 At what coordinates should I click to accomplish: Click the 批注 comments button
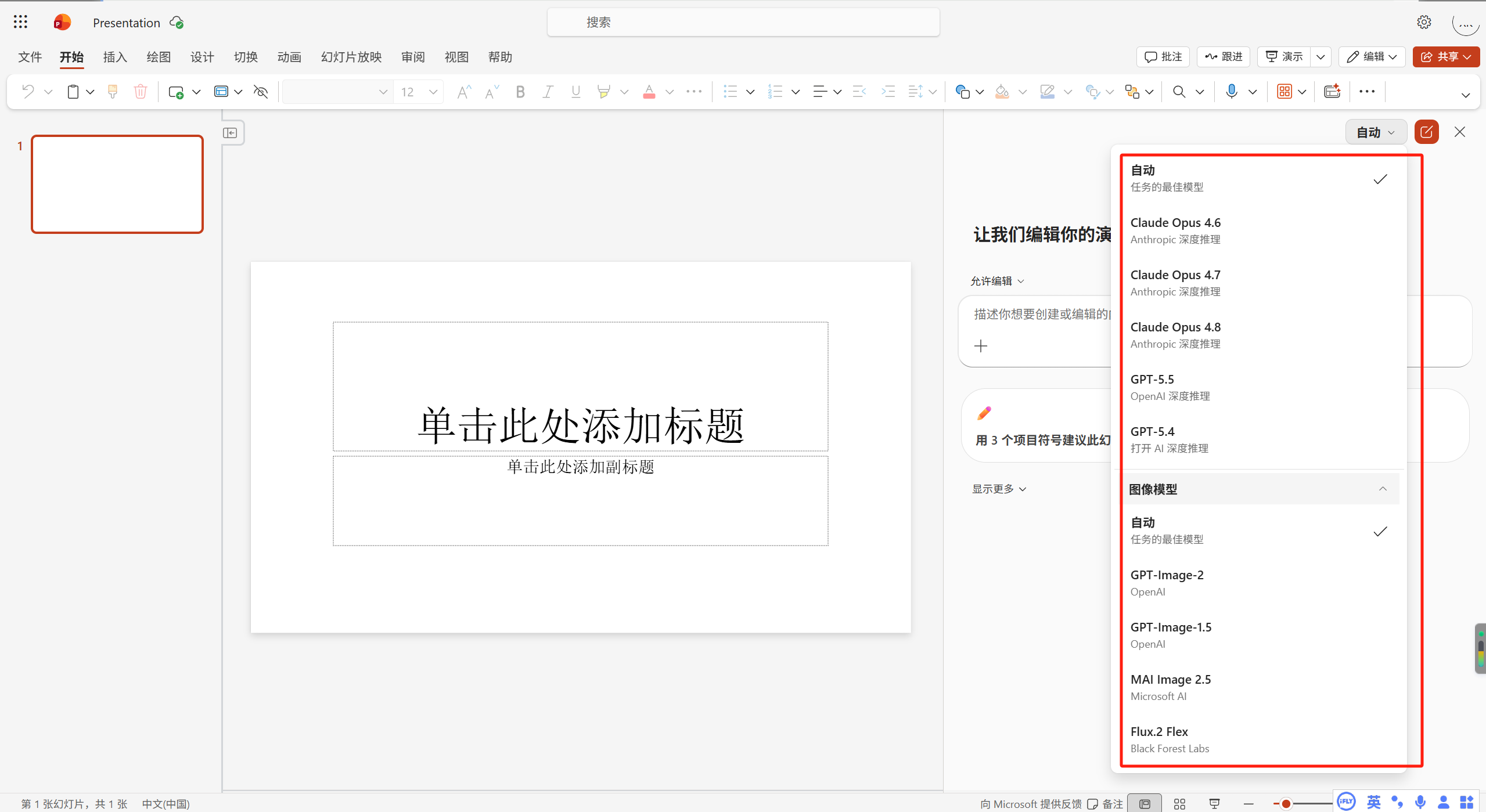pos(1163,57)
